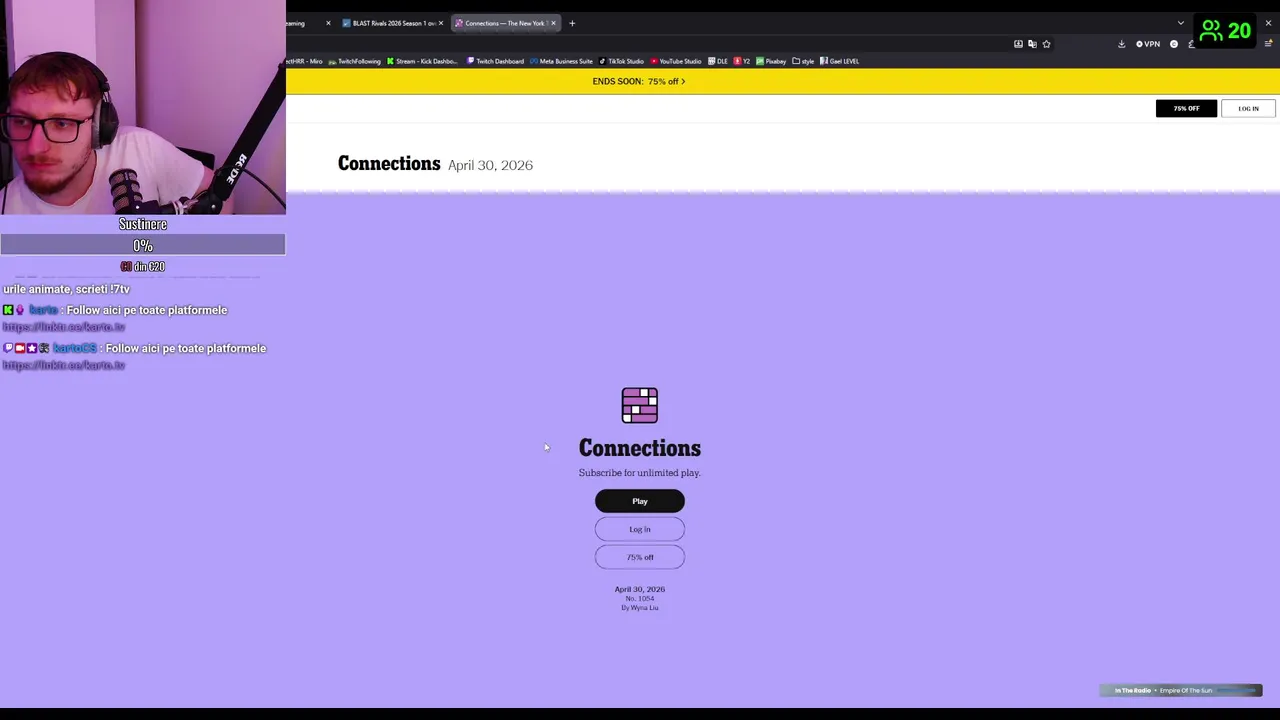Screen dimensions: 1280x720
Task: Click the translate page icon
Action: point(1032,44)
